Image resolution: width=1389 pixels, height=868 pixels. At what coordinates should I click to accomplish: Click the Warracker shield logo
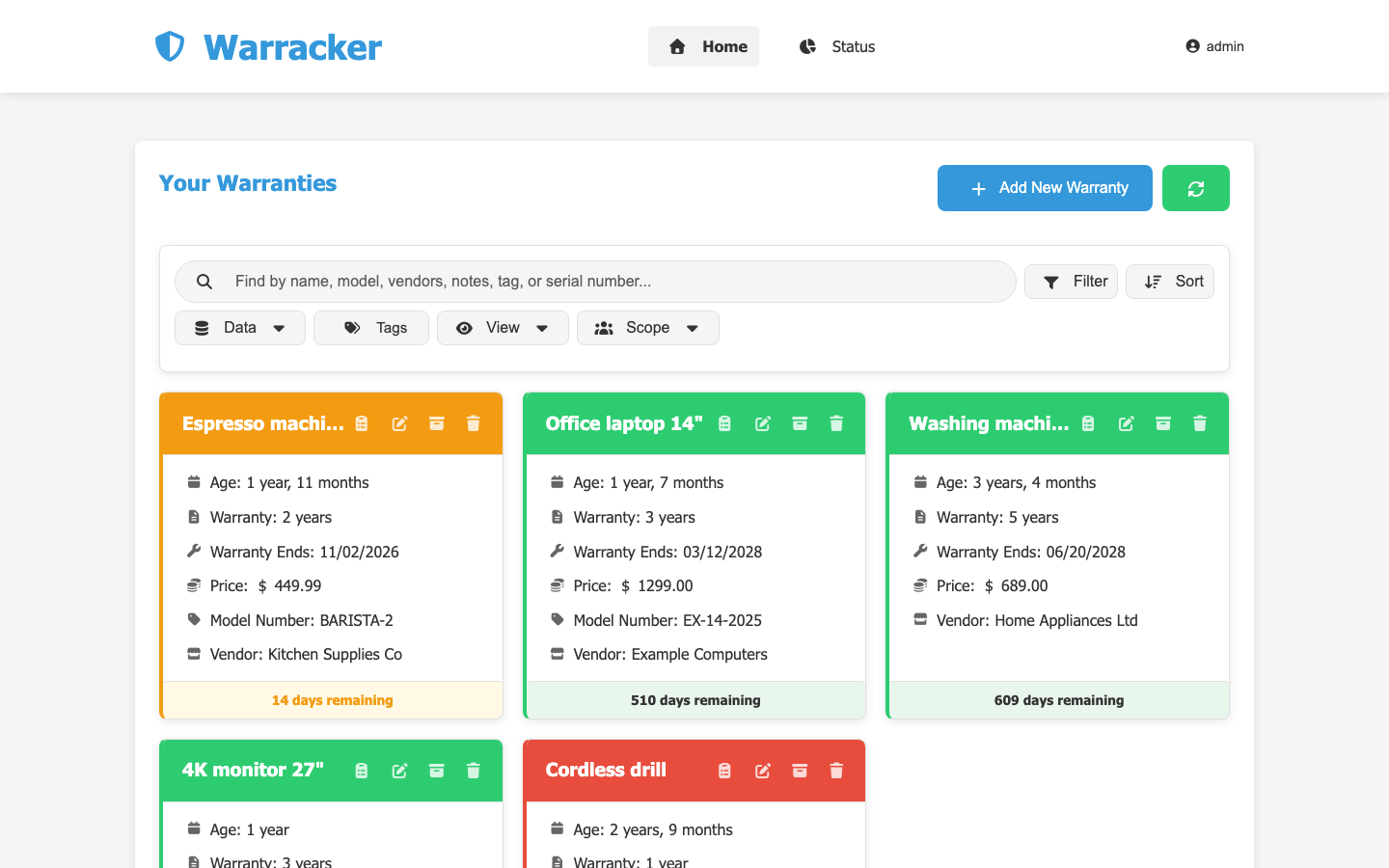[x=170, y=46]
